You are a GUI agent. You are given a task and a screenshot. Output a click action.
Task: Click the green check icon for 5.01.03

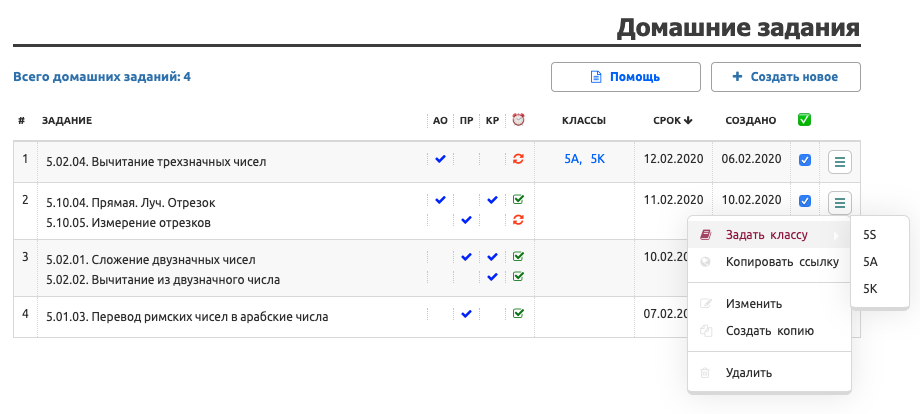coord(518,314)
